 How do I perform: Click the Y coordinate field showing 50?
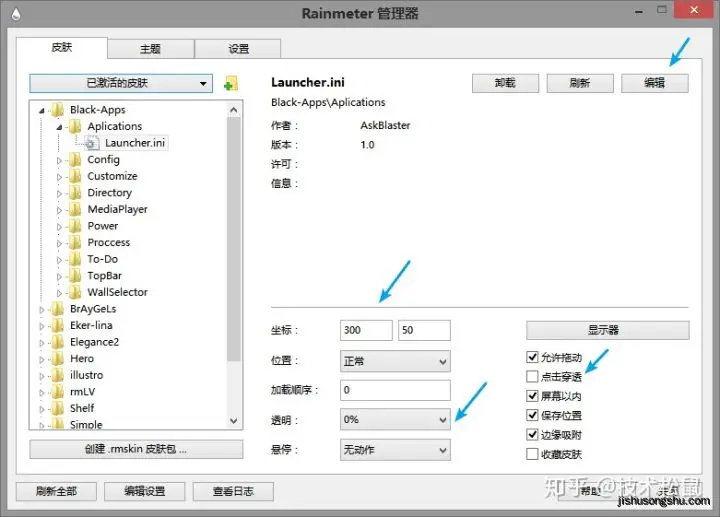point(424,330)
